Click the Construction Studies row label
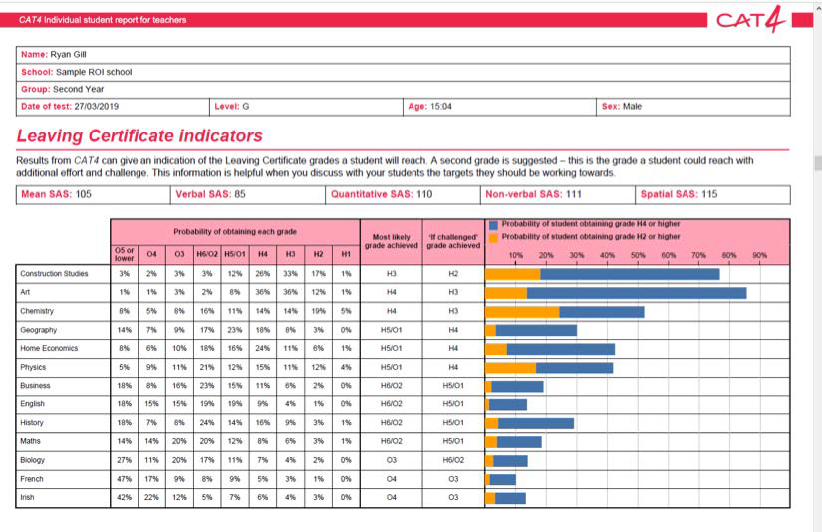This screenshot has width=822, height=532. coord(54,274)
